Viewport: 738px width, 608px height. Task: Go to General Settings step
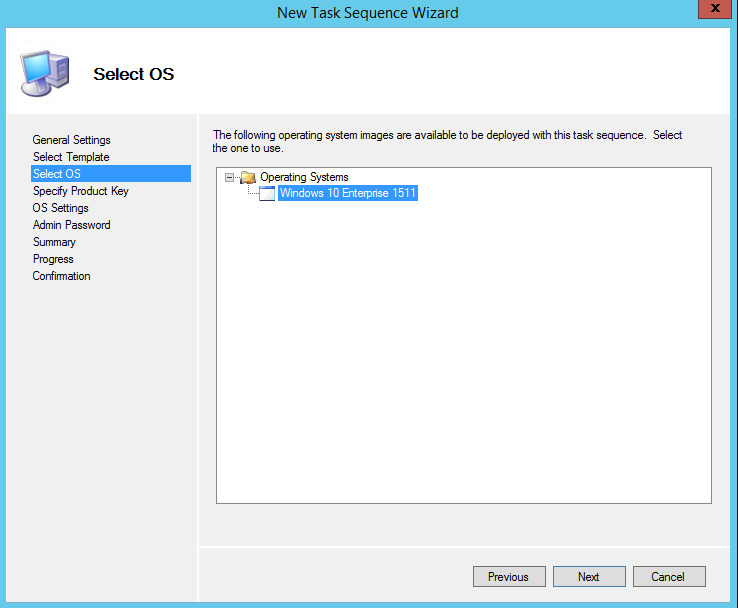(71, 140)
